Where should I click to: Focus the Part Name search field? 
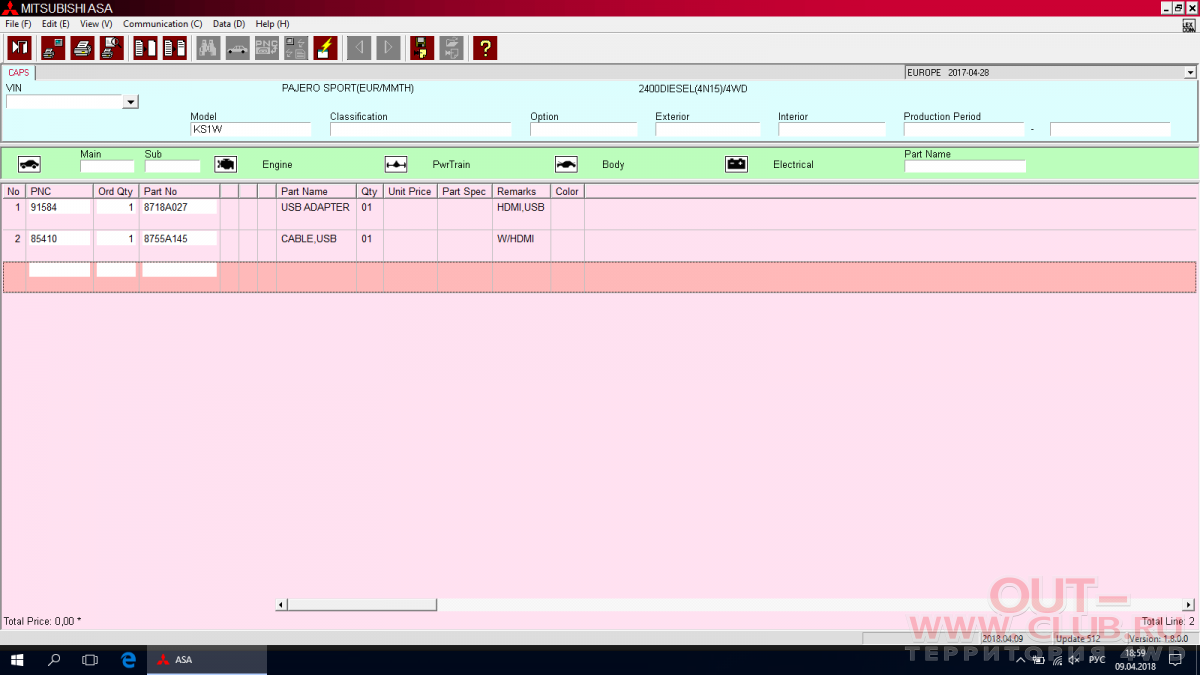tap(965, 166)
